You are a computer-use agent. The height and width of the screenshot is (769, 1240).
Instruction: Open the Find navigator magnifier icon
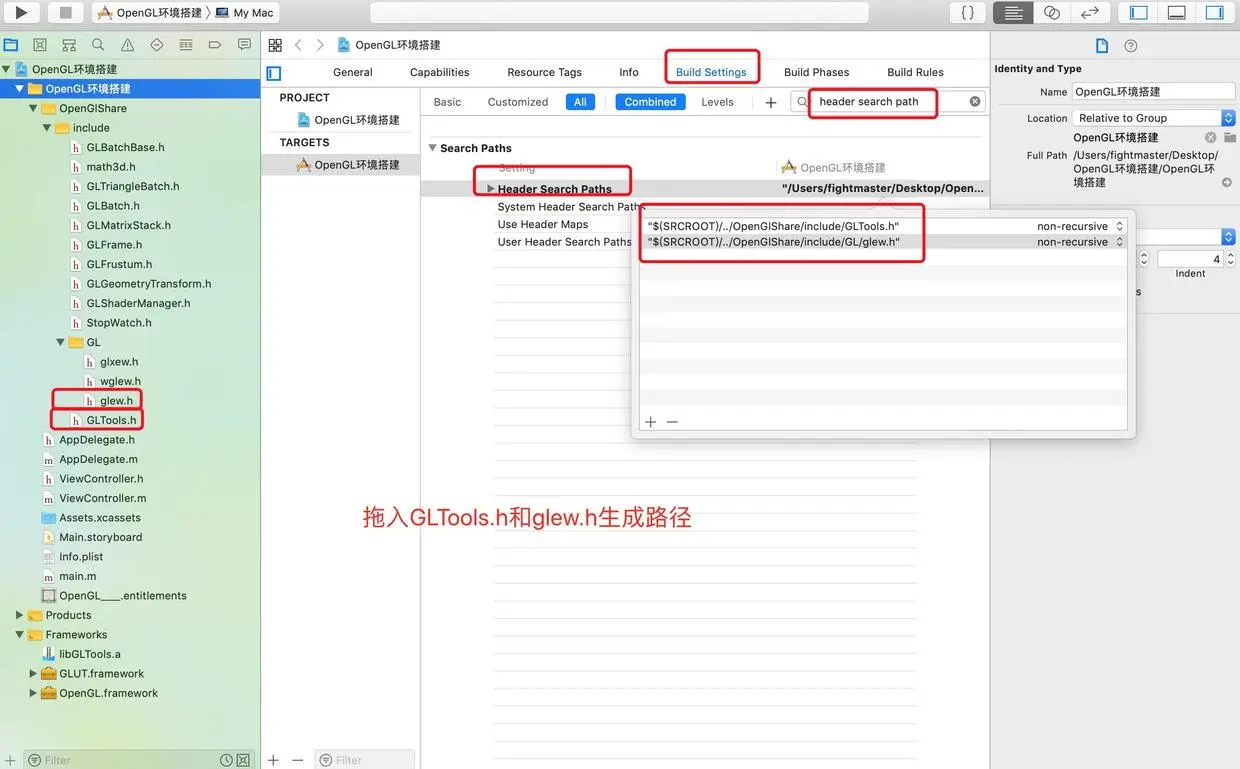[98, 45]
